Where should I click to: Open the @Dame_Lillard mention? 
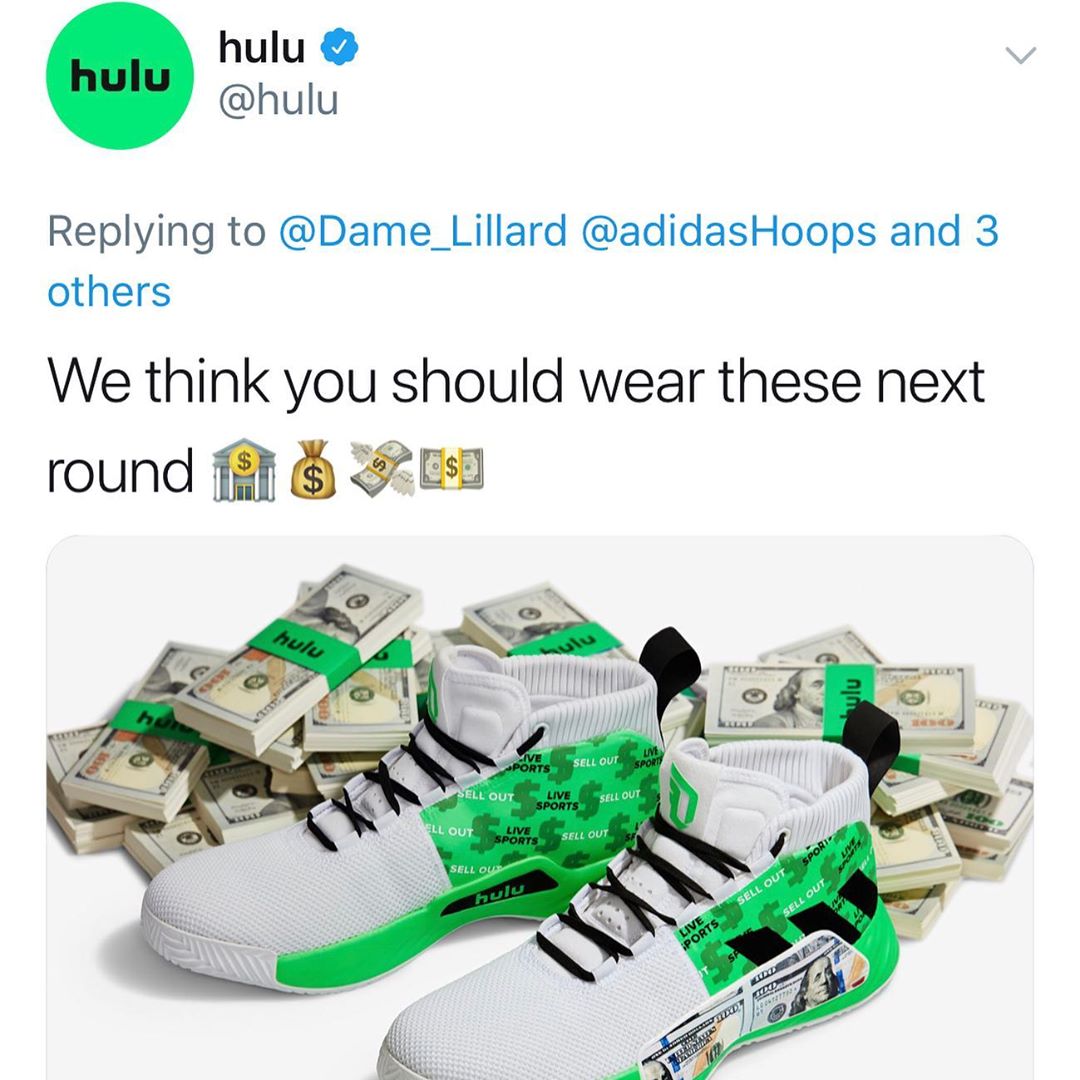point(423,231)
